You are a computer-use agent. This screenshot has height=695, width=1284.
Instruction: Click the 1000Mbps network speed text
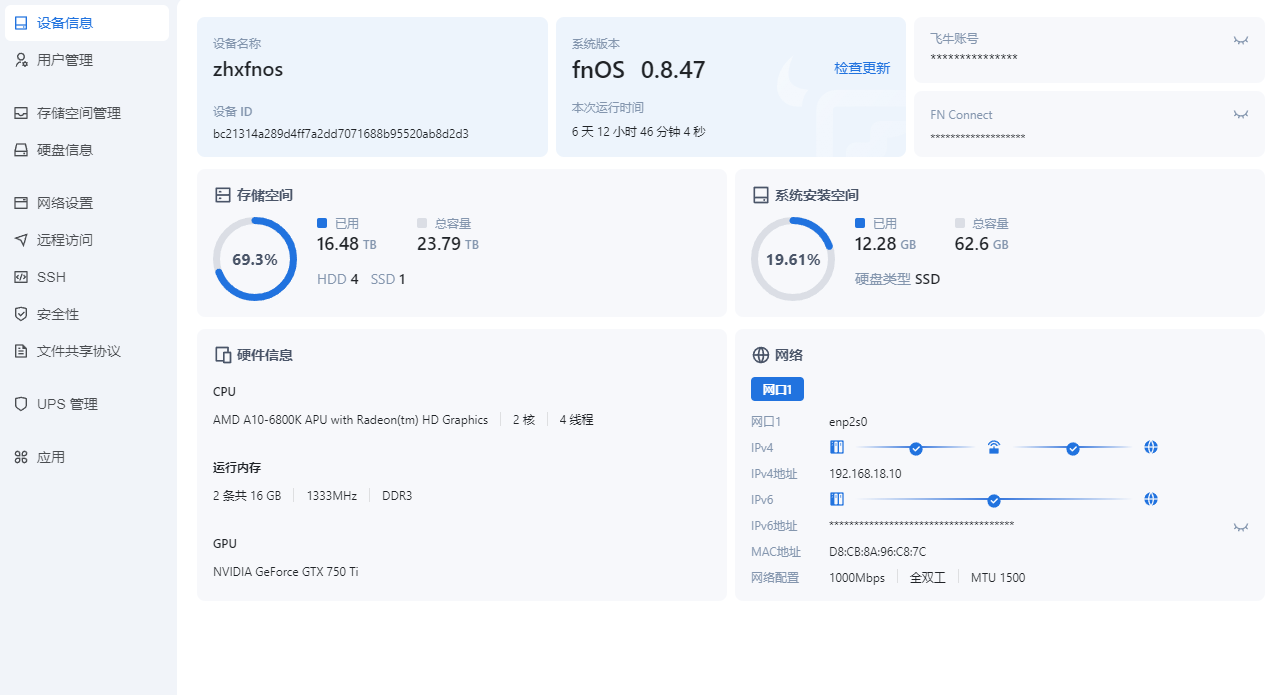pos(857,578)
